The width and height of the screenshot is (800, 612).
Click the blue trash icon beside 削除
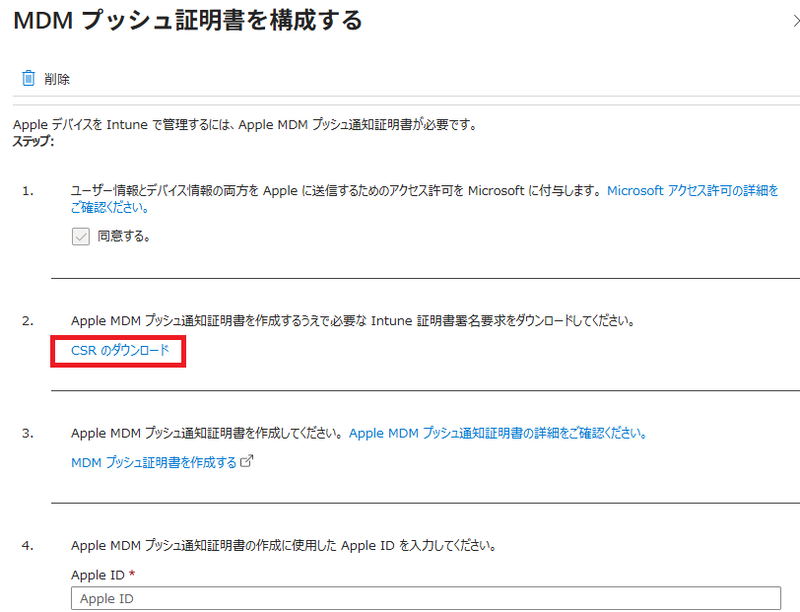click(x=29, y=77)
